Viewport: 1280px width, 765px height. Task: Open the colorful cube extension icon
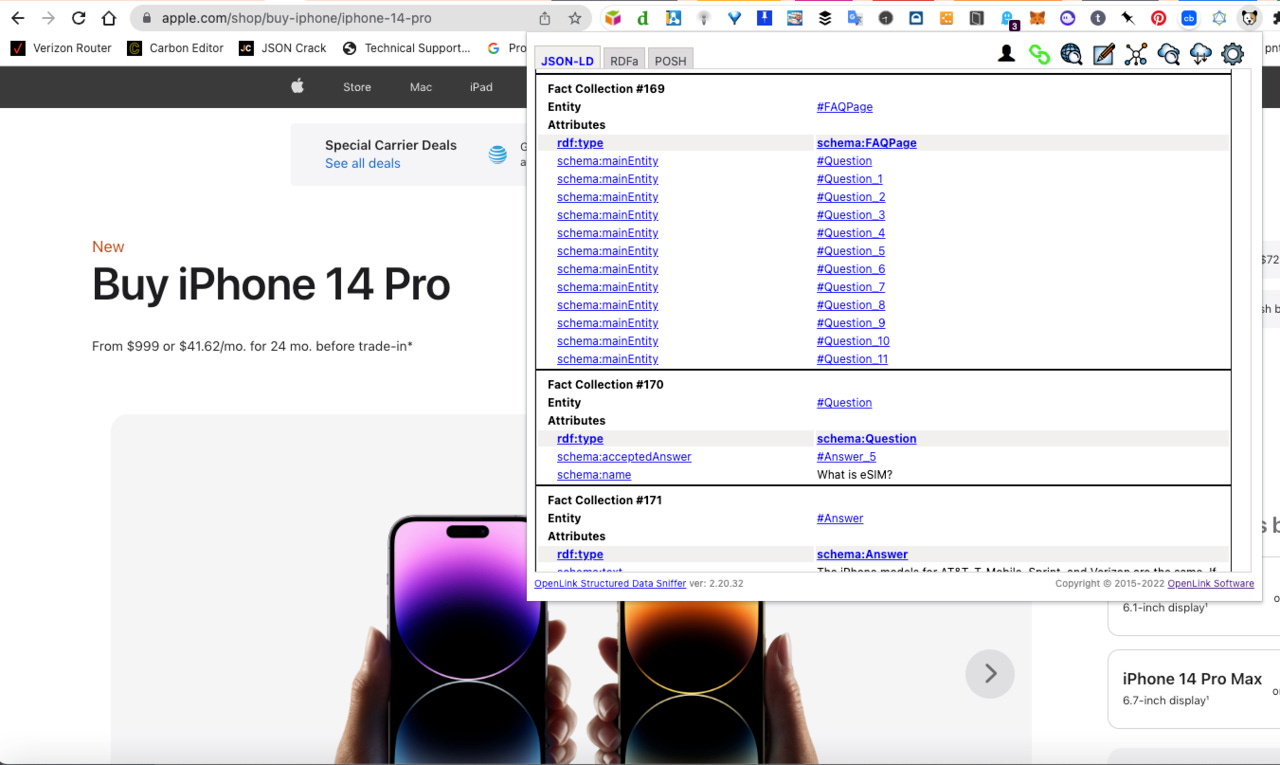tap(613, 18)
